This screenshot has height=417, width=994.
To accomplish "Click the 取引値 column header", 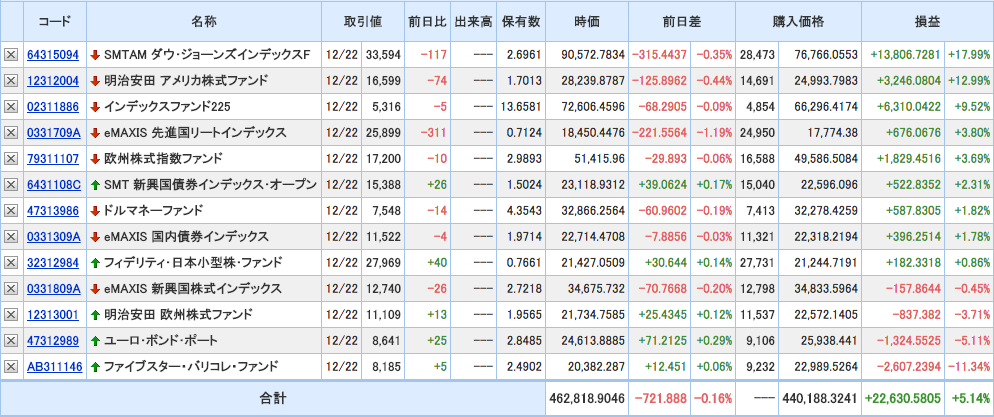I will [363, 21].
